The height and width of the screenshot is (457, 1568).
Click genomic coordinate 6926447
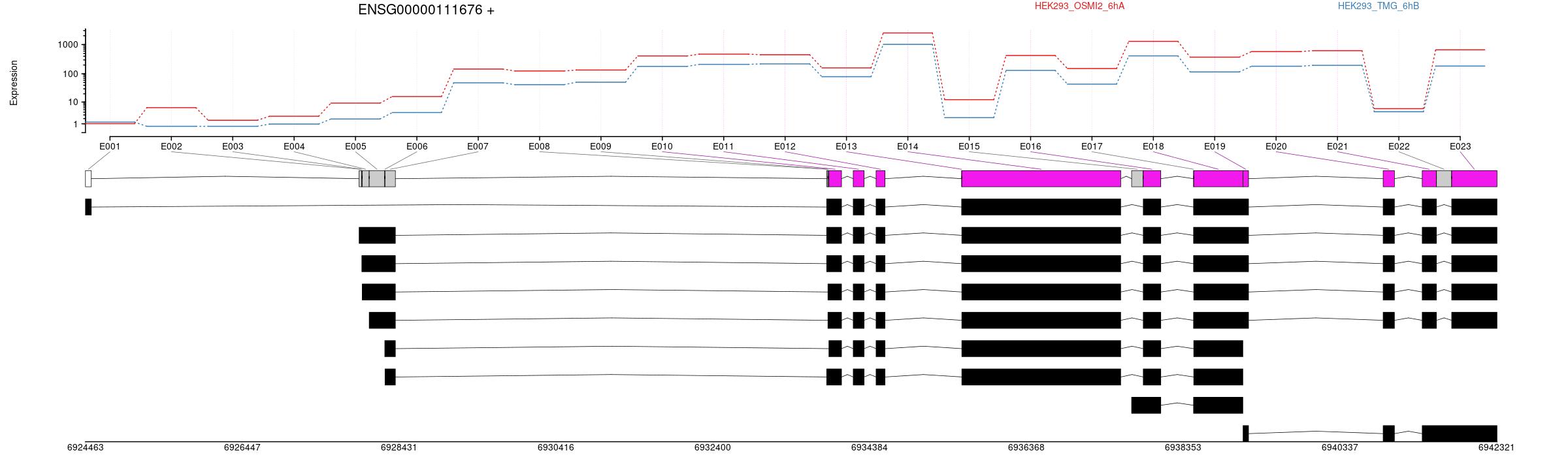242,448
